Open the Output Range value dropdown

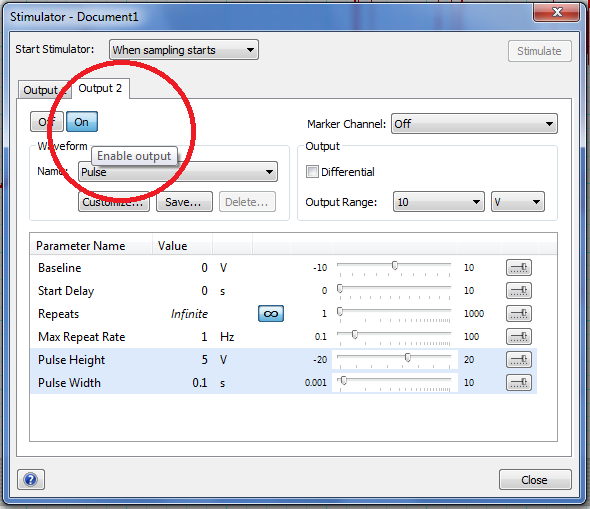[439, 202]
